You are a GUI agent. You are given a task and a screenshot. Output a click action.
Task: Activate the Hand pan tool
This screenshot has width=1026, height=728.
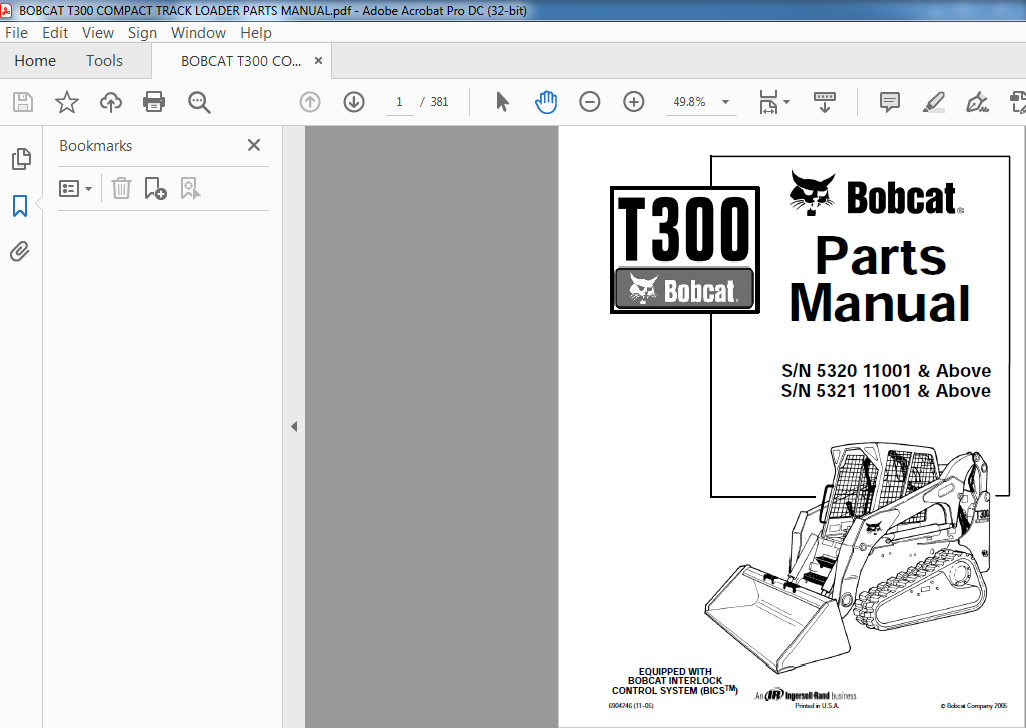pos(546,102)
